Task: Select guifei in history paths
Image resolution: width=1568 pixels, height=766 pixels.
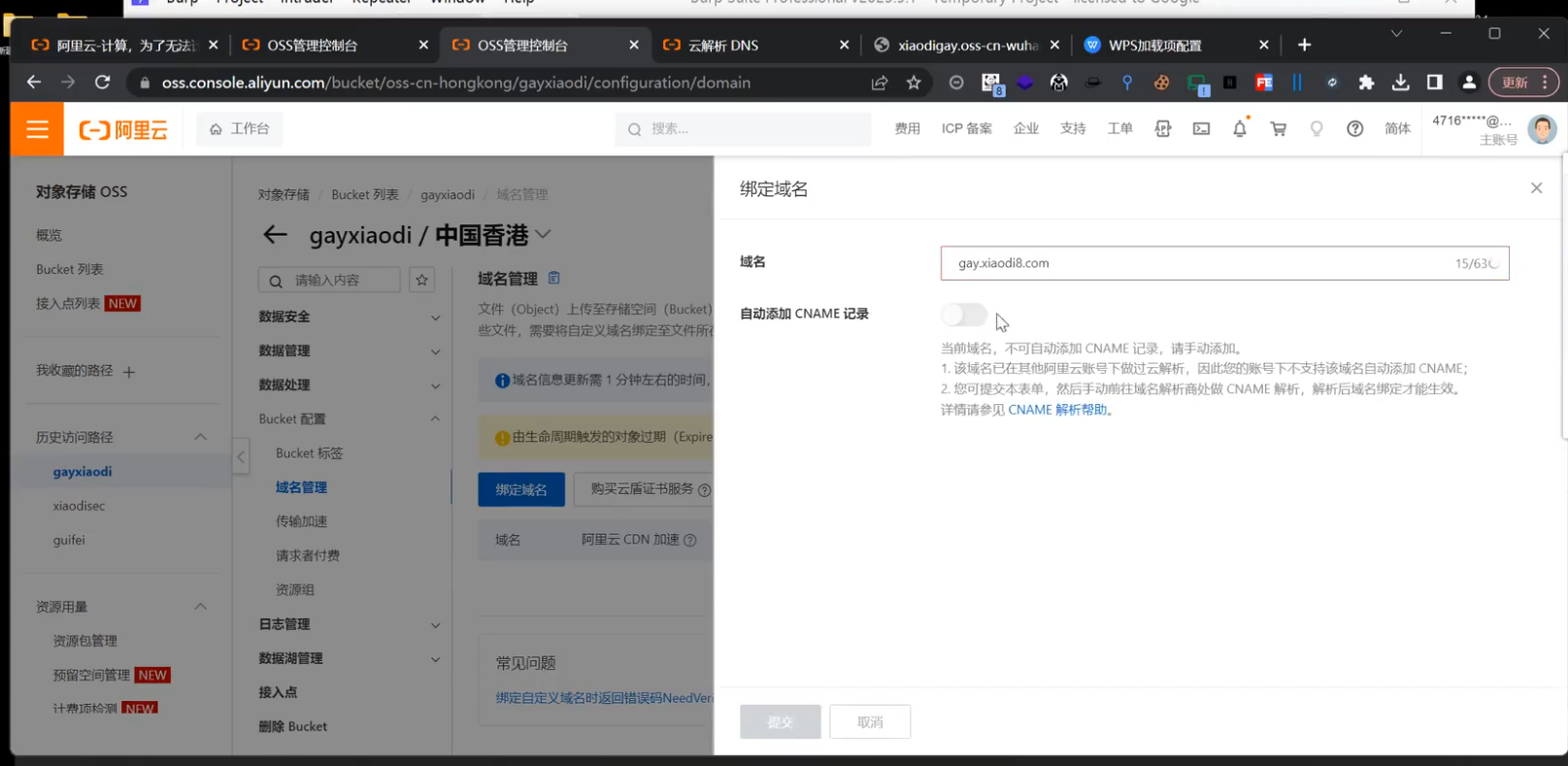Action: point(69,540)
